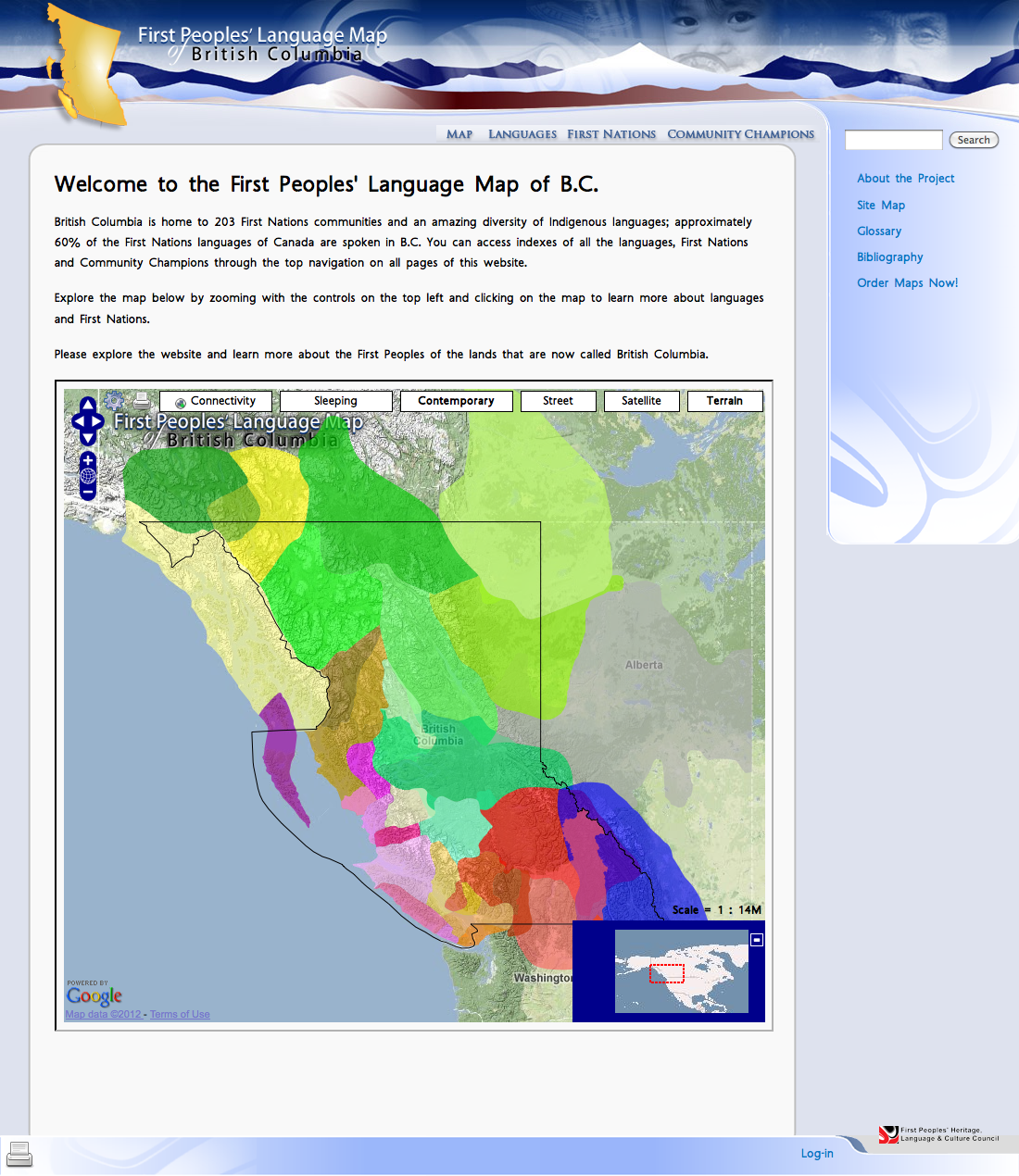Open the About the Project page
Image resolution: width=1019 pixels, height=1176 pixels.
click(x=905, y=178)
